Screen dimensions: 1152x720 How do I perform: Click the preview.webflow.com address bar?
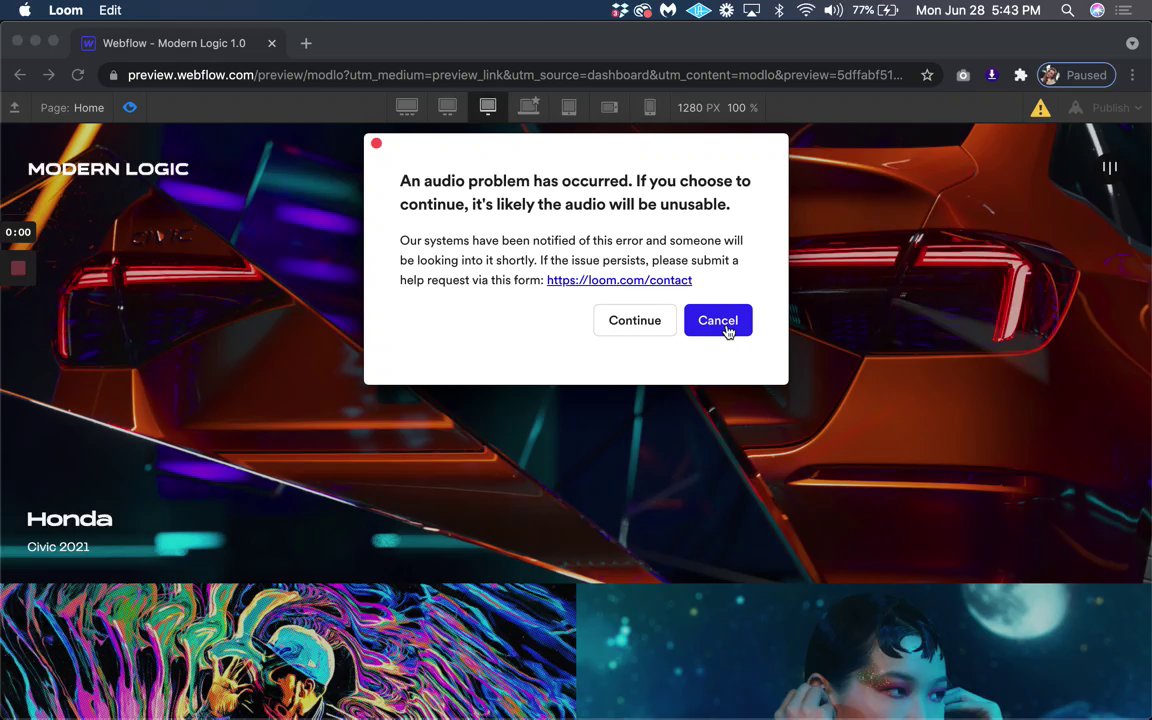(514, 75)
